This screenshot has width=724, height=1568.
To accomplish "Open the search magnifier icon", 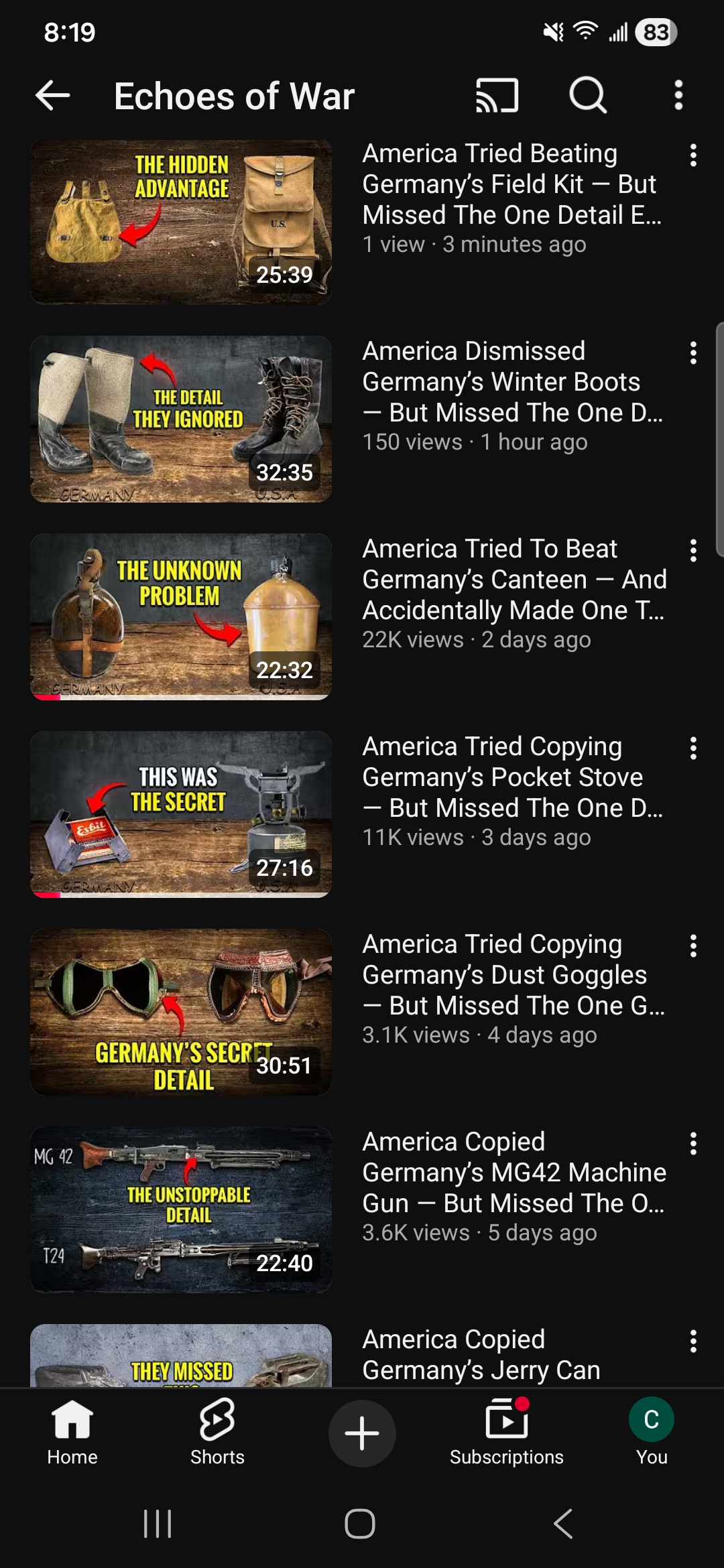I will 588,95.
